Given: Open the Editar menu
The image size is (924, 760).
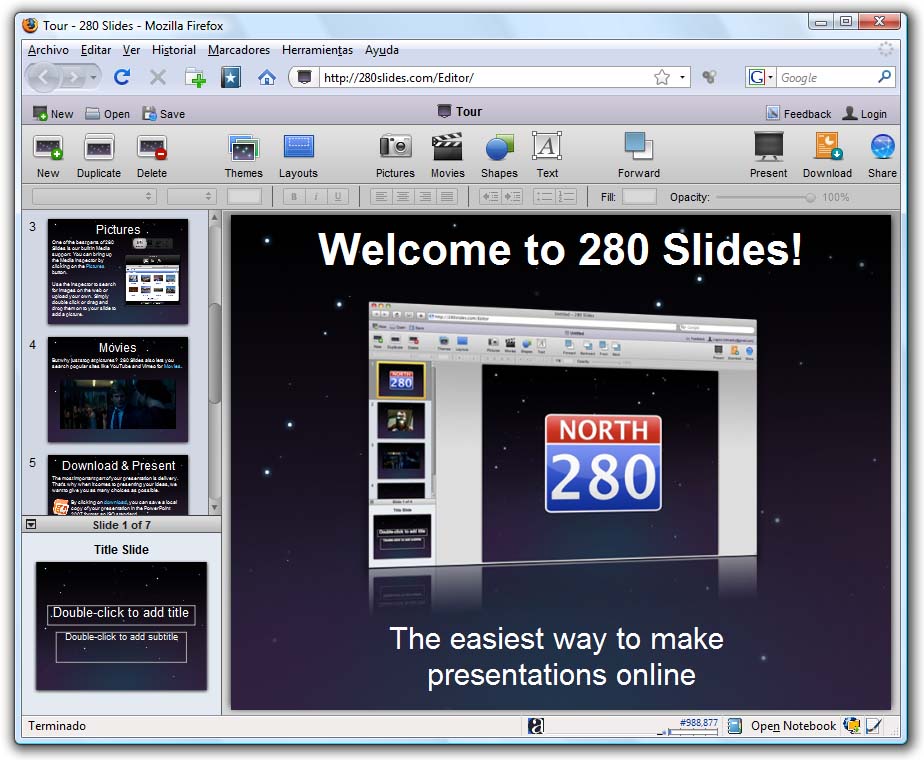Looking at the screenshot, I should tap(95, 50).
